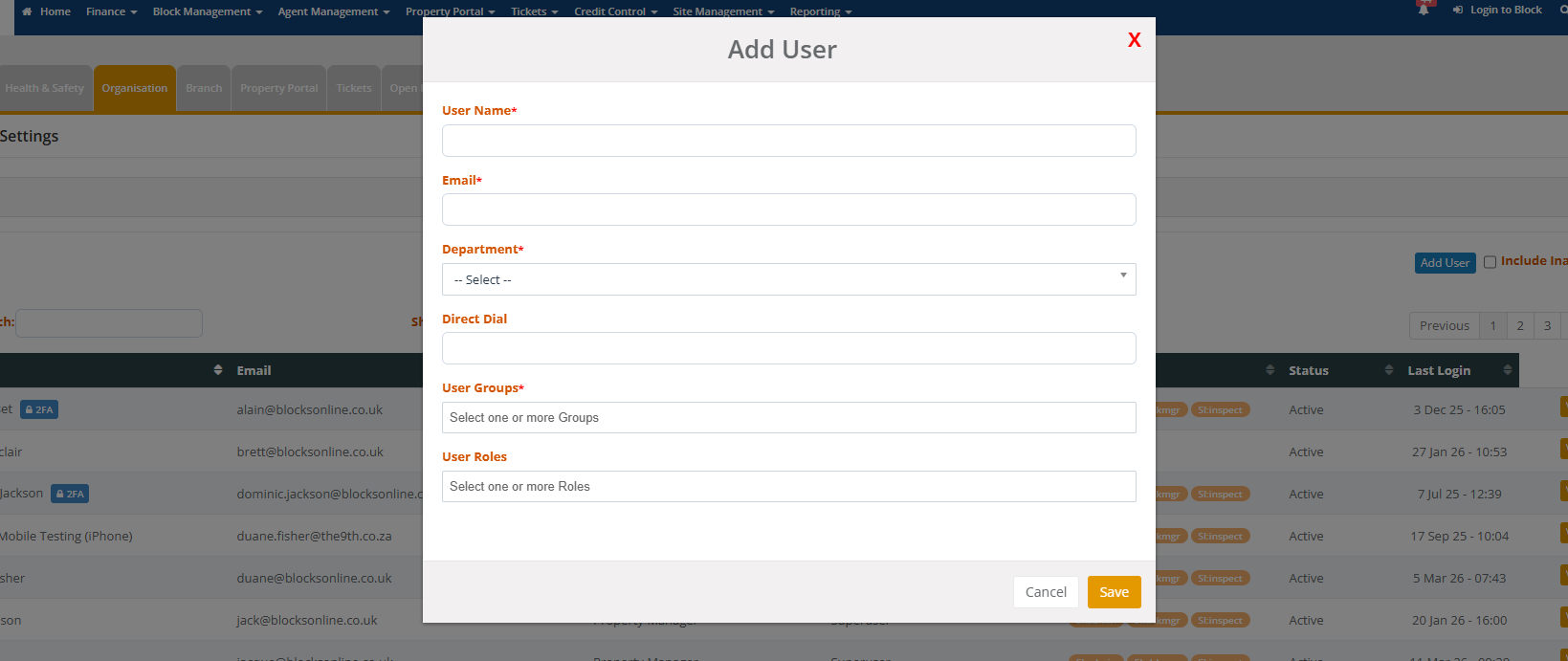Open the User Roles multi-select field
Viewport: 1568px width, 661px height.
point(788,487)
